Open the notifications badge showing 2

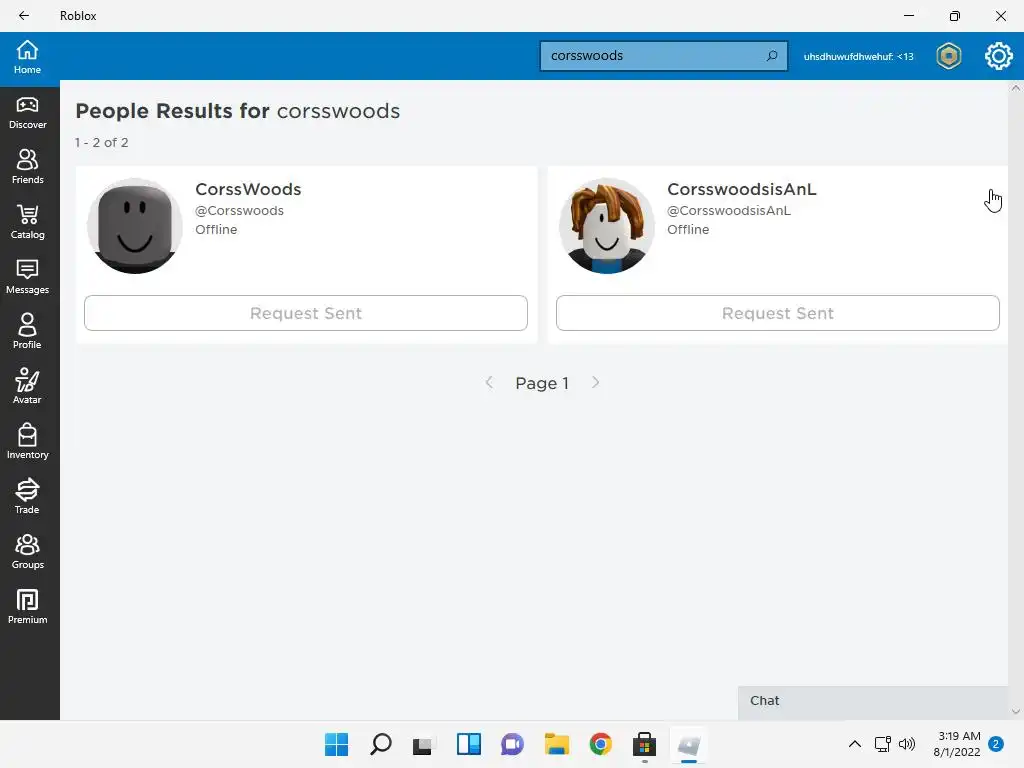[x=996, y=744]
